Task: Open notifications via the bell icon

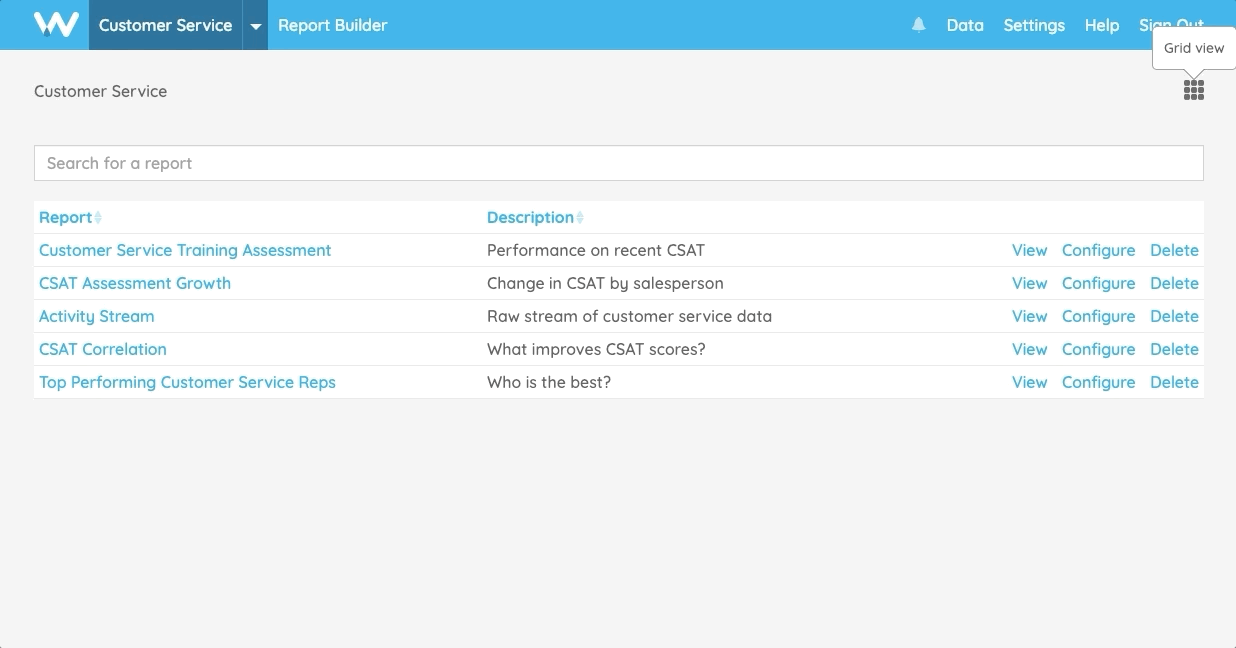Action: [918, 24]
